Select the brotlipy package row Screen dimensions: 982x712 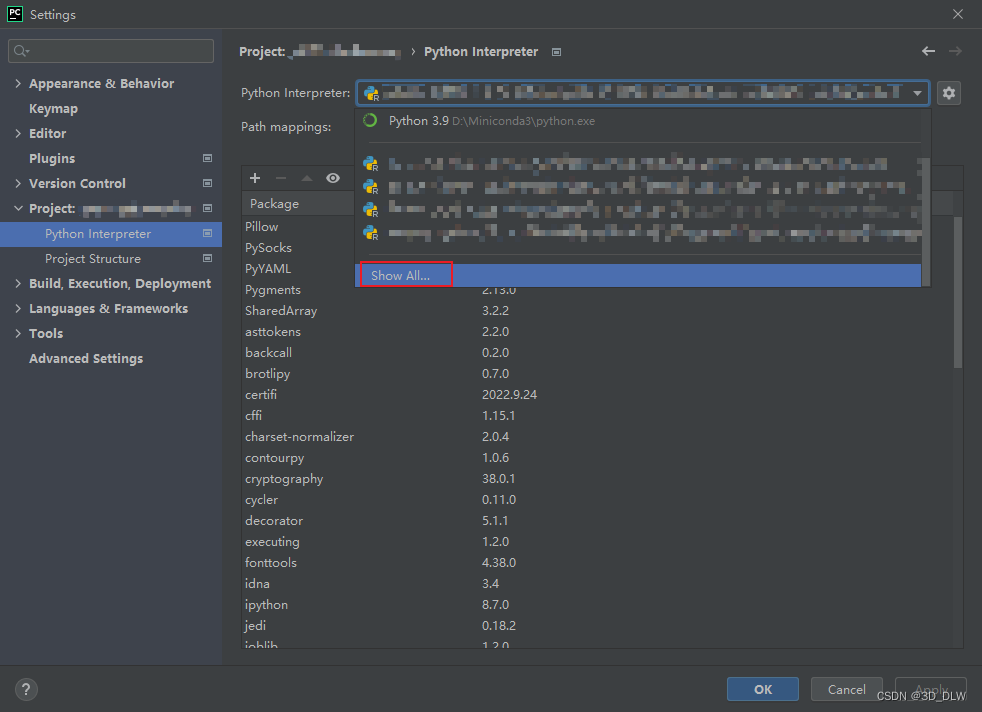(597, 373)
